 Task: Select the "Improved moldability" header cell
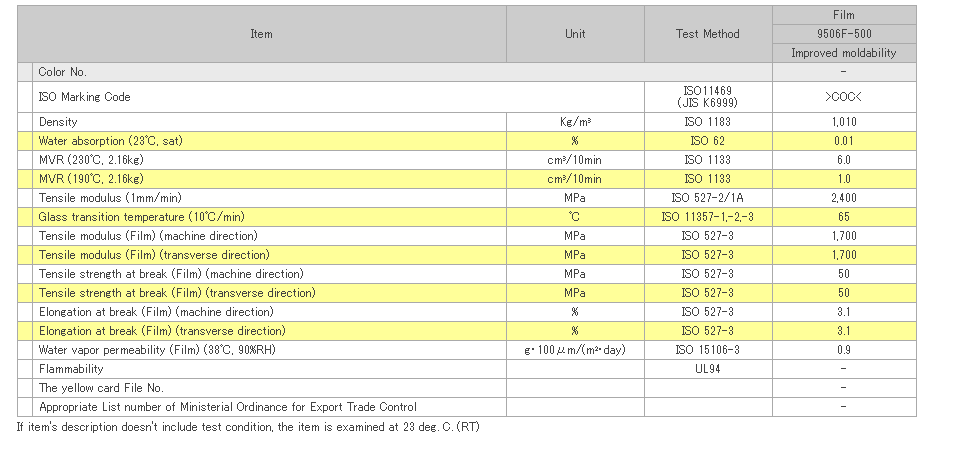[843, 53]
